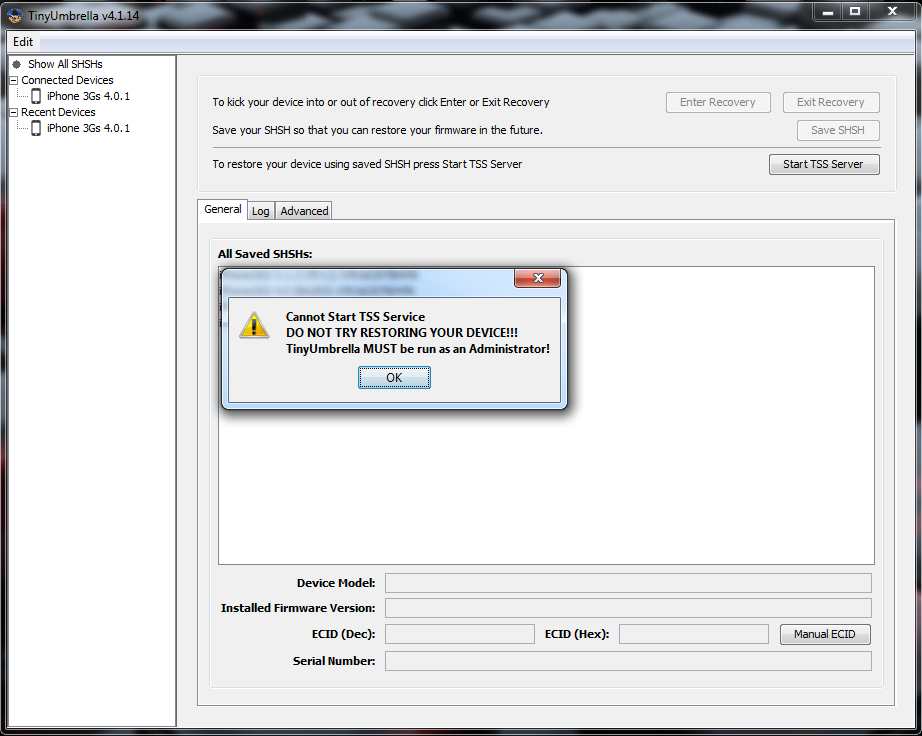Click the Serial Number field
The image size is (922, 736).
click(x=628, y=661)
